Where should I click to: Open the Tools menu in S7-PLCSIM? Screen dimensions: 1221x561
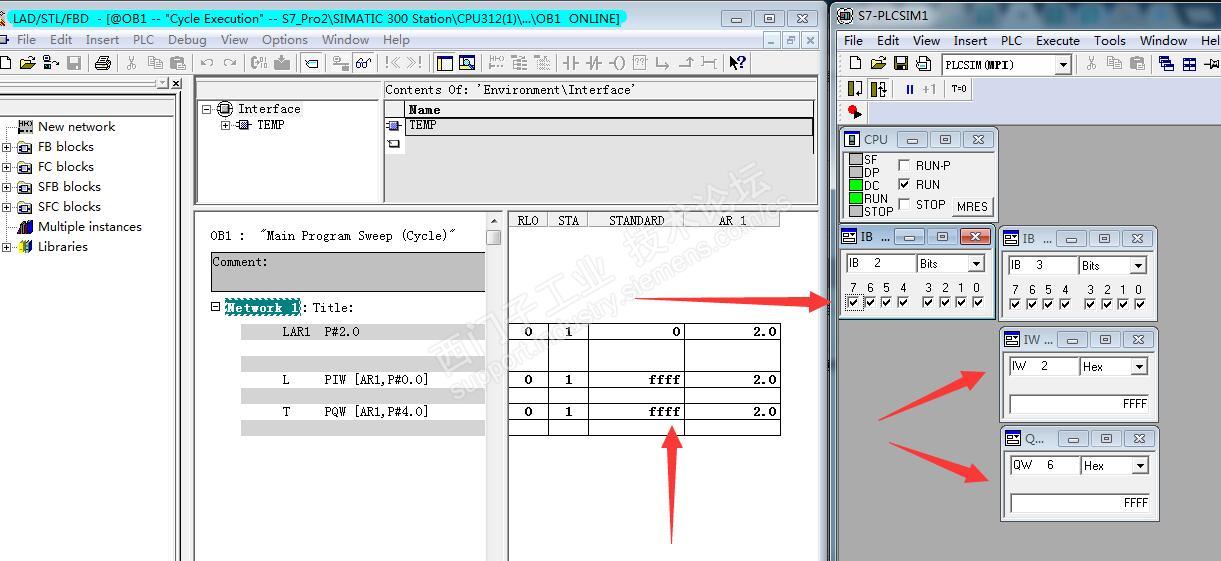[x=1110, y=41]
